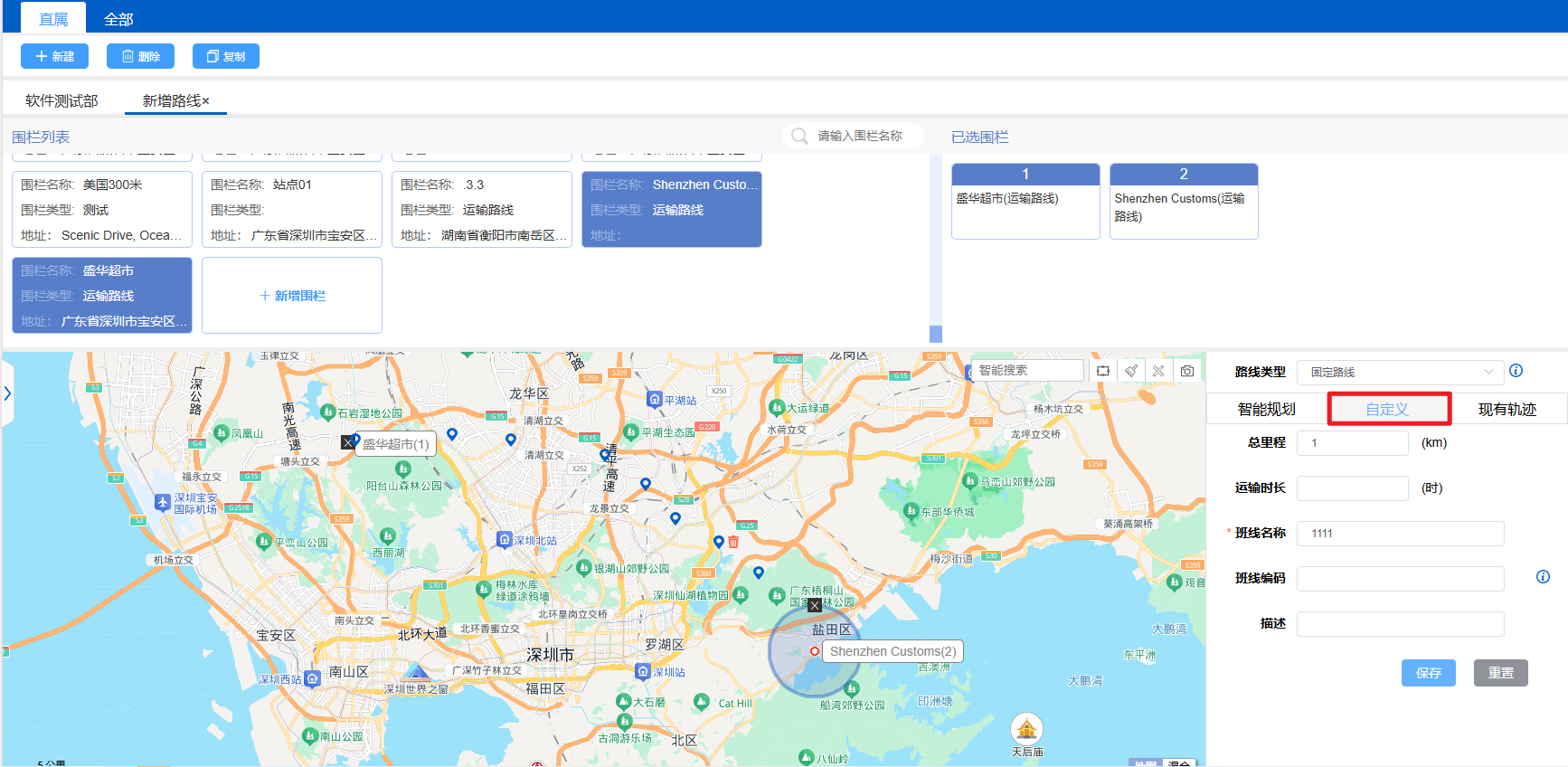Click the 运输时长 input field
1568x767 pixels.
point(1352,488)
